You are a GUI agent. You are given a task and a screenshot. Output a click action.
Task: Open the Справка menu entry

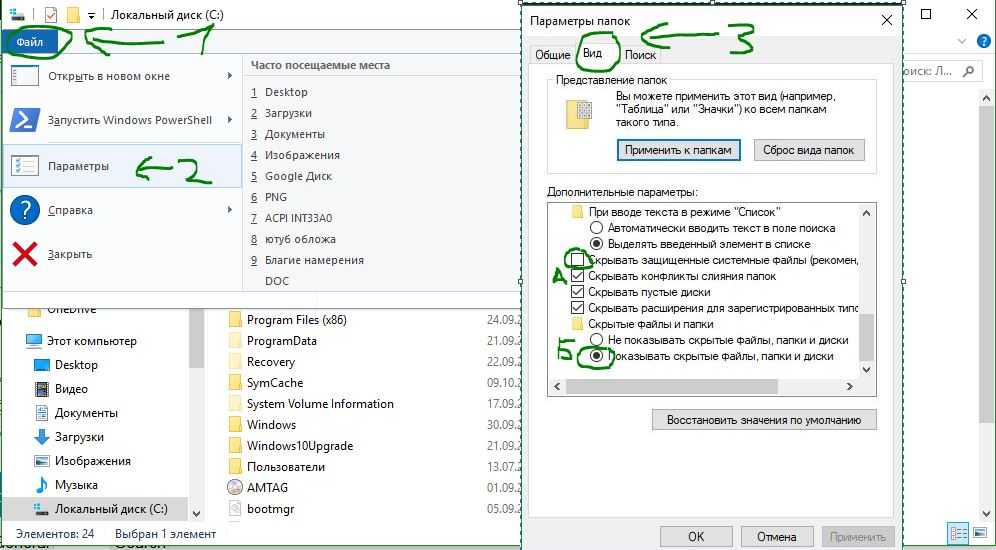[x=122, y=210]
